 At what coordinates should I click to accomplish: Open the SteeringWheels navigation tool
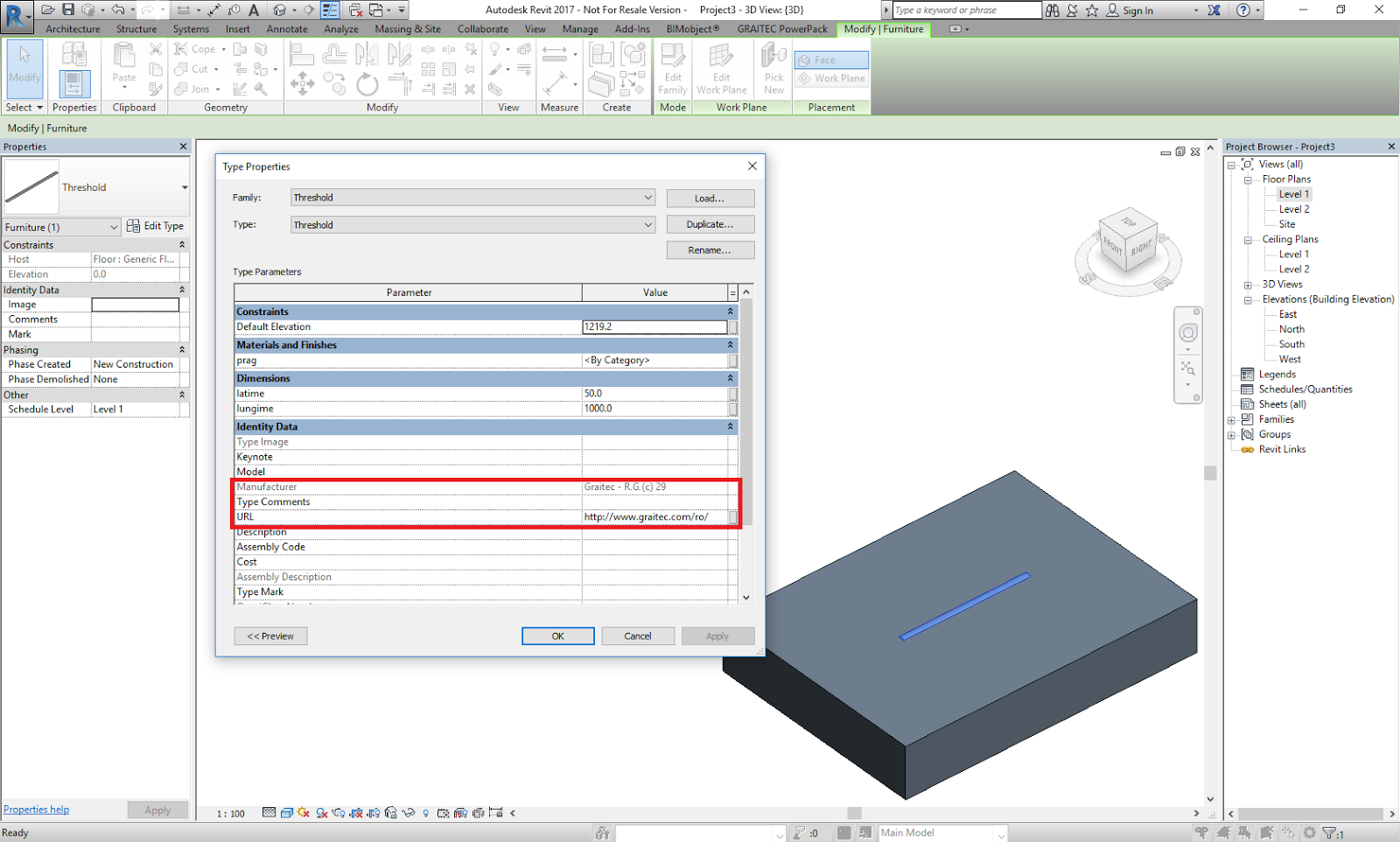(1188, 333)
